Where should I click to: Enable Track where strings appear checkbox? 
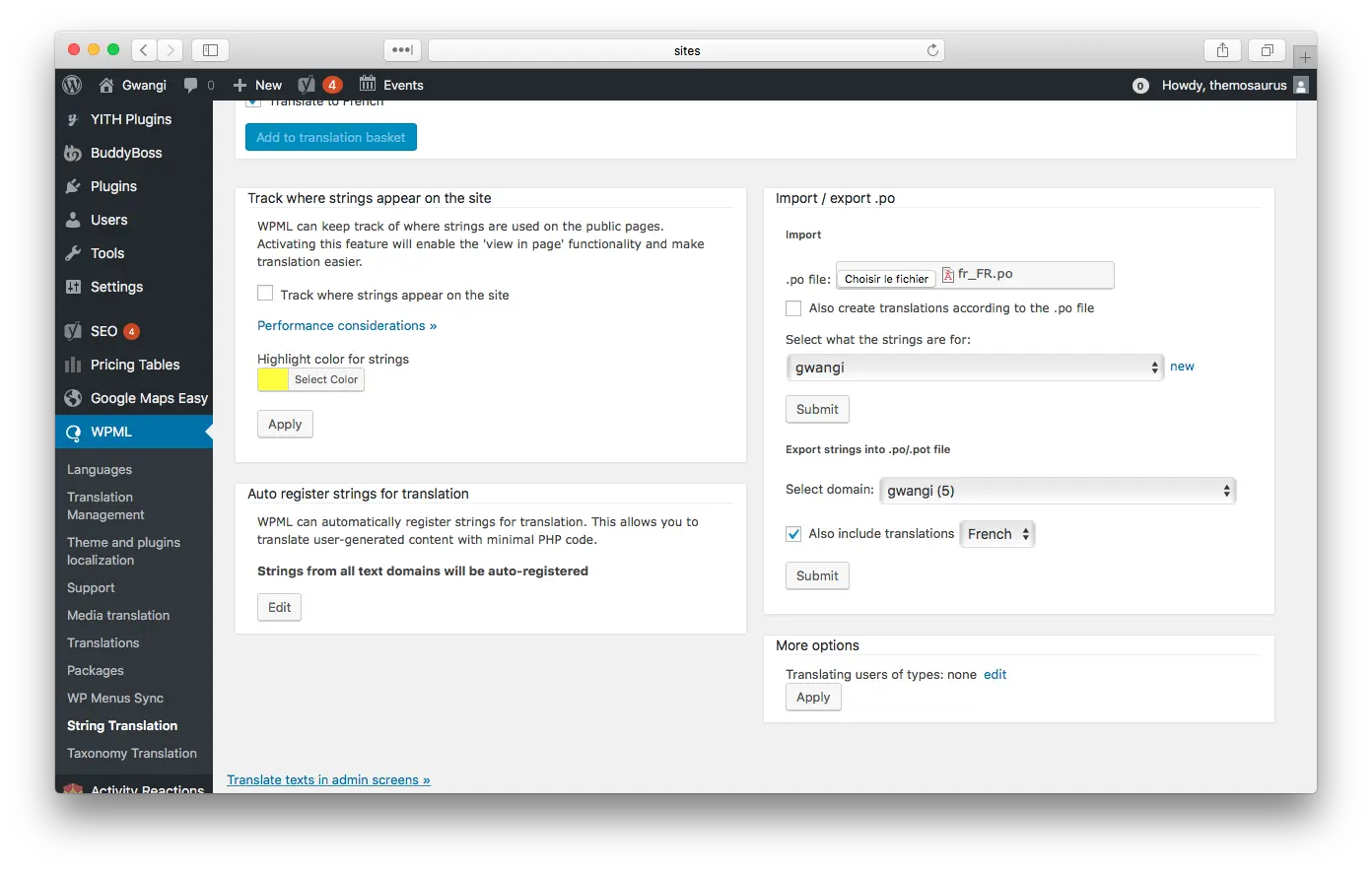[x=265, y=294]
